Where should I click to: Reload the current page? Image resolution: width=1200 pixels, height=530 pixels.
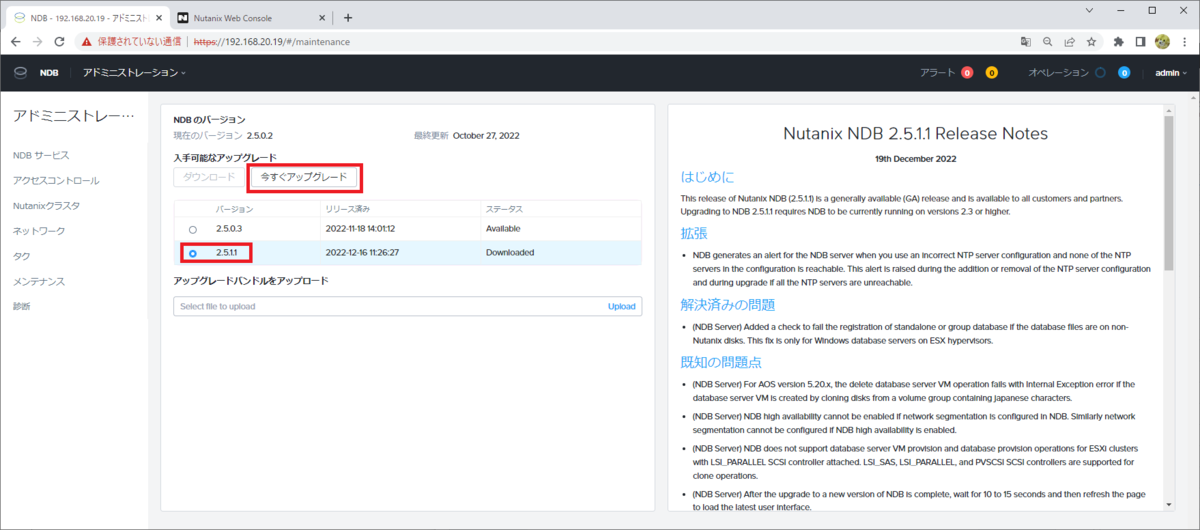coord(60,42)
